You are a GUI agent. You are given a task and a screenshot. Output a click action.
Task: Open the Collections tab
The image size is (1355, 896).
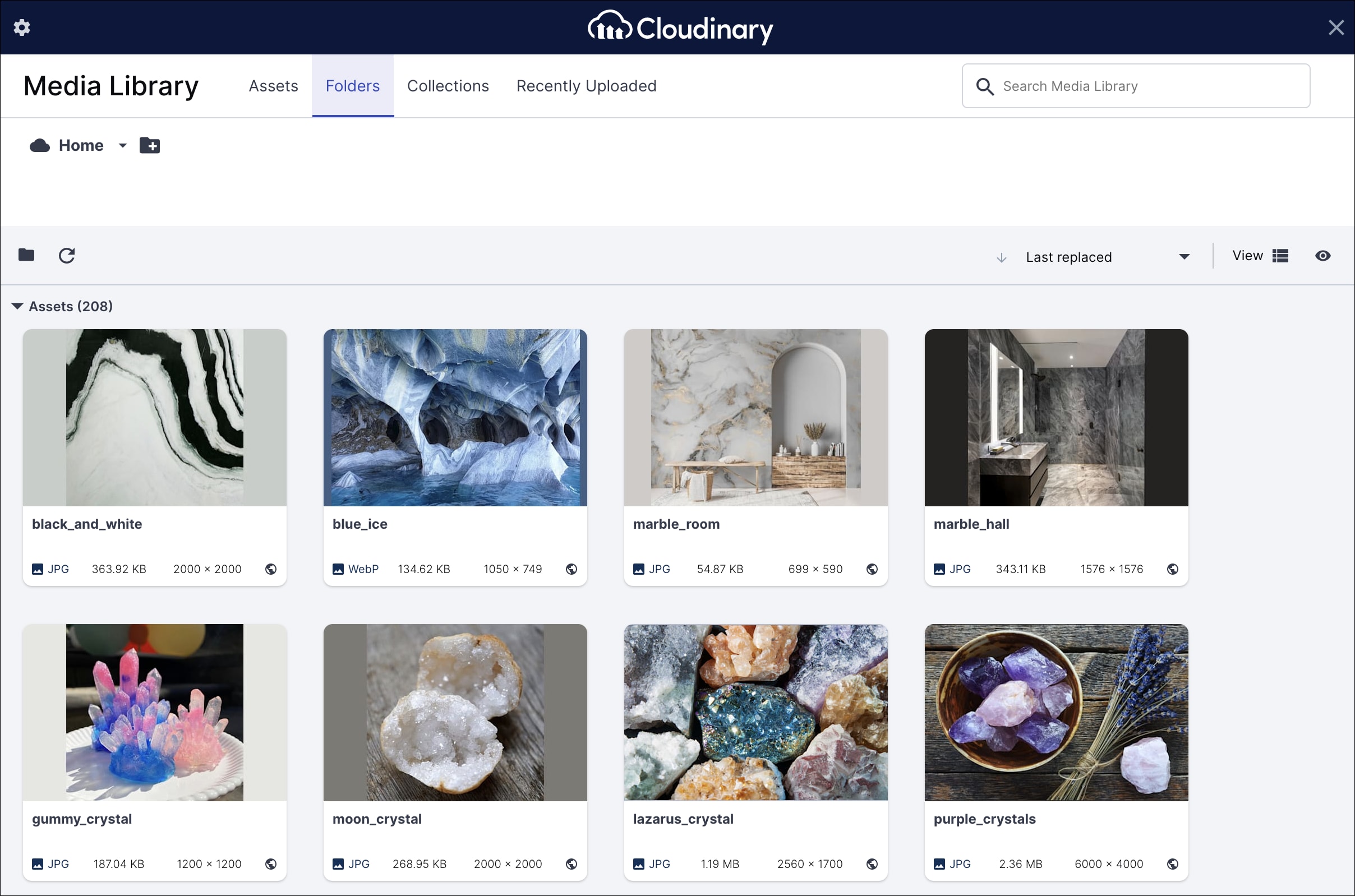pyautogui.click(x=448, y=86)
